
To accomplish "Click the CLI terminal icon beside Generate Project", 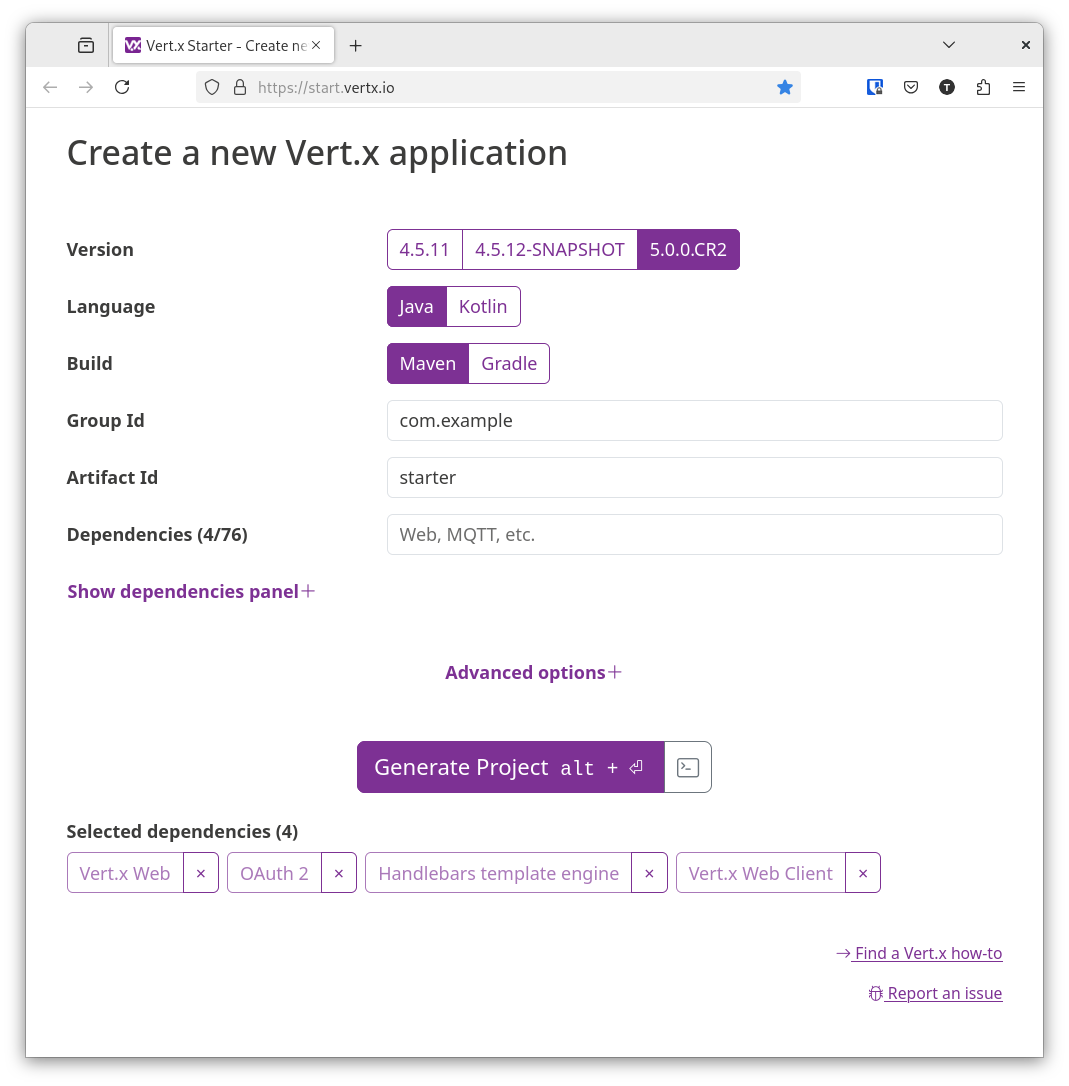I will [688, 767].
